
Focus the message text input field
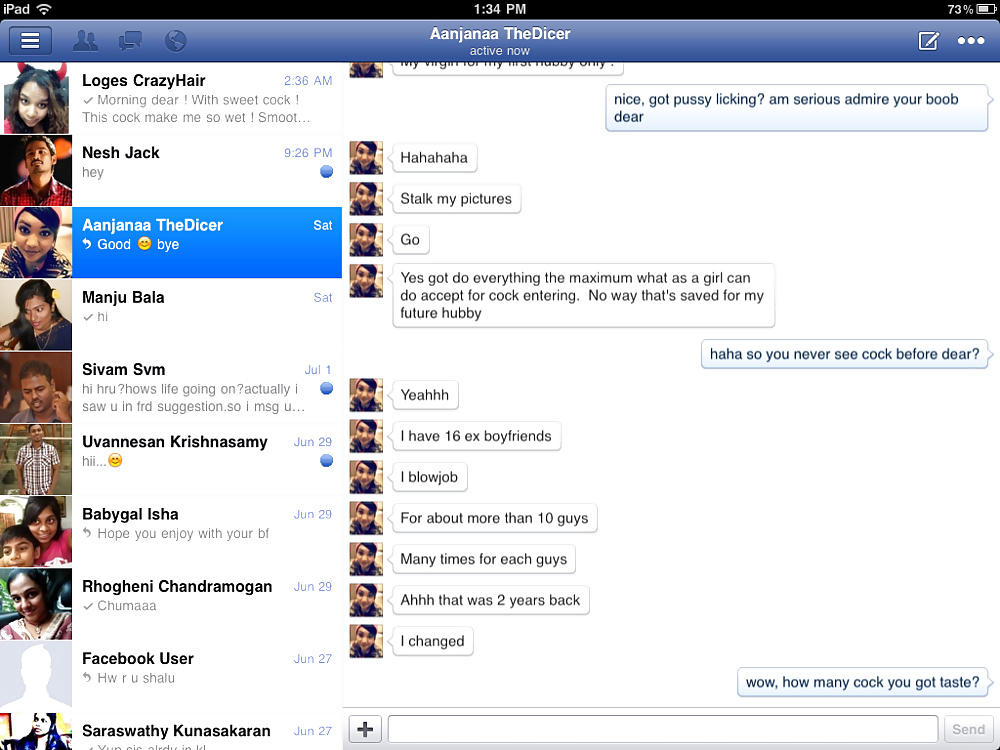pos(662,729)
